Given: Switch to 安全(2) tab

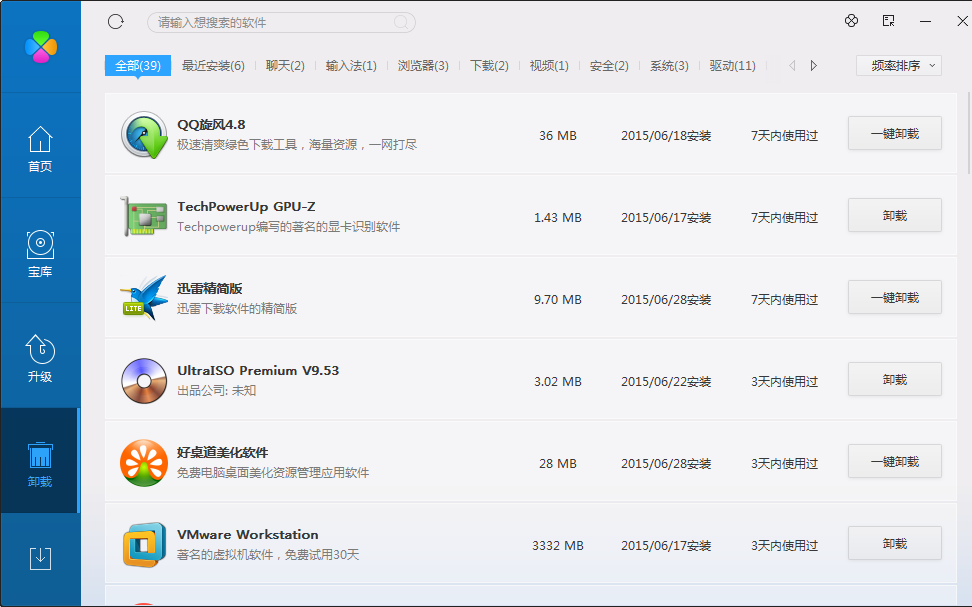Looking at the screenshot, I should tap(609, 66).
